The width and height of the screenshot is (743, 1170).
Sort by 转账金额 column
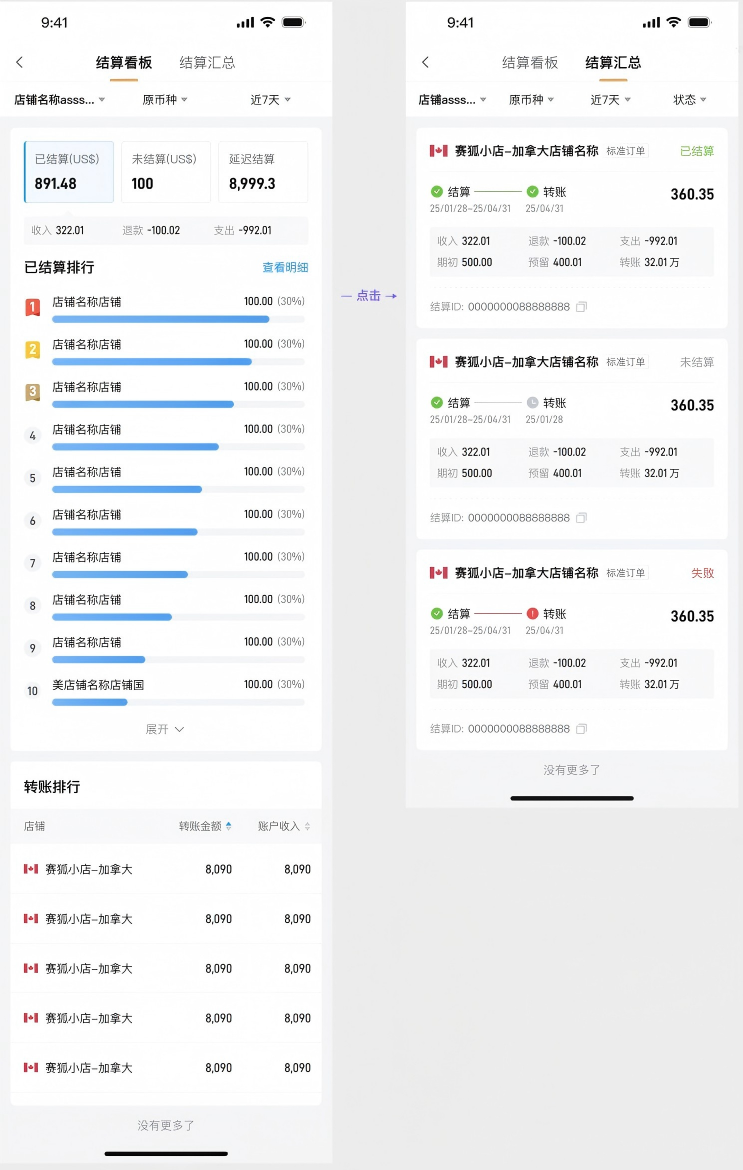click(205, 826)
